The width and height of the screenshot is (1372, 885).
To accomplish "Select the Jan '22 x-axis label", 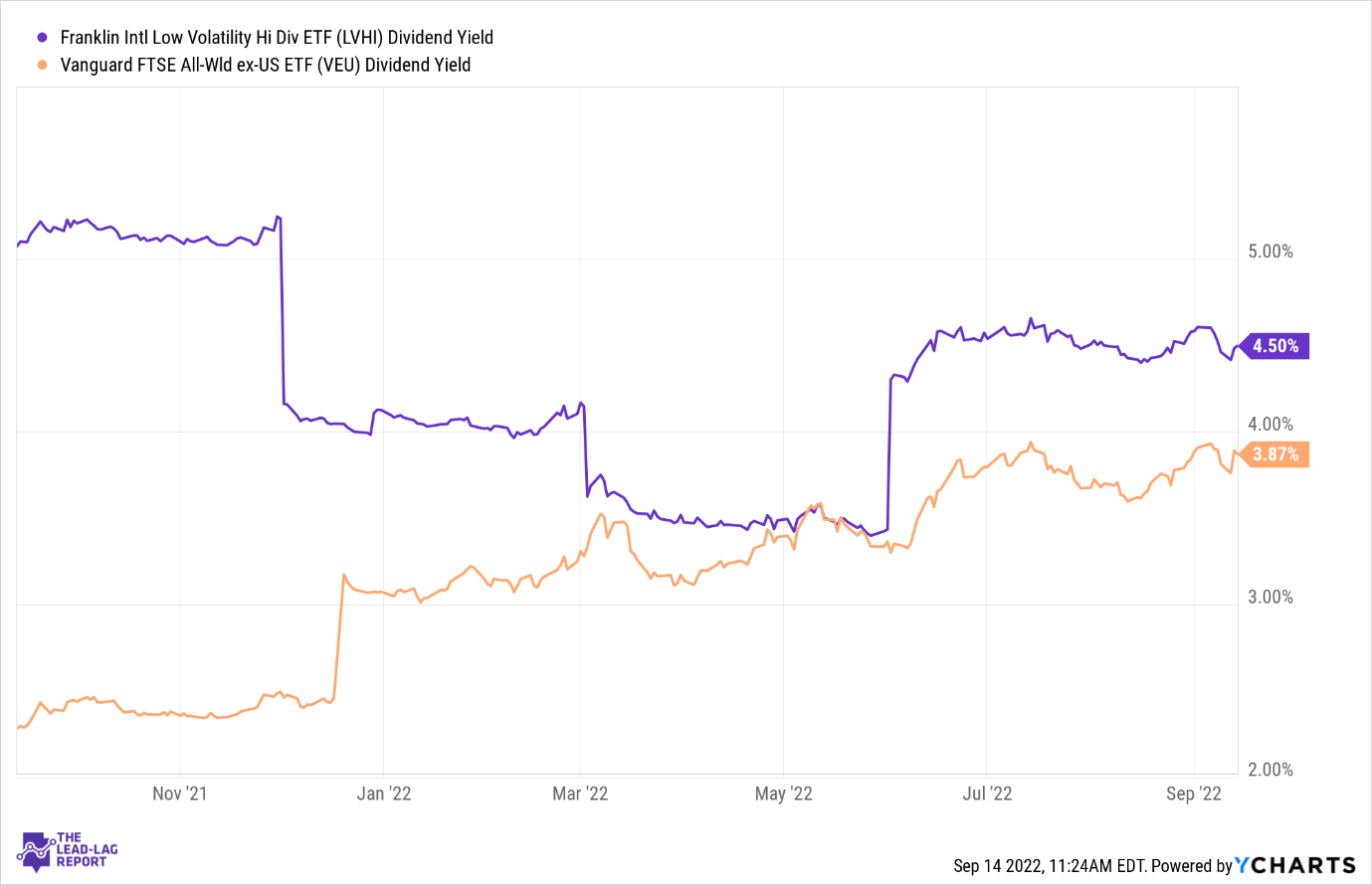I will point(383,794).
